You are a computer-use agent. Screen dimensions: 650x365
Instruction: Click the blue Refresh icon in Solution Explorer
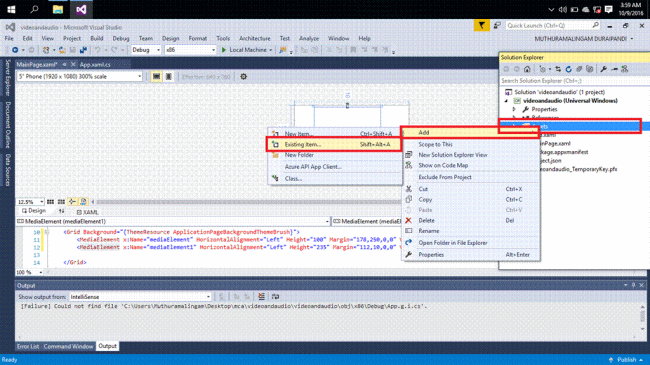click(568, 69)
